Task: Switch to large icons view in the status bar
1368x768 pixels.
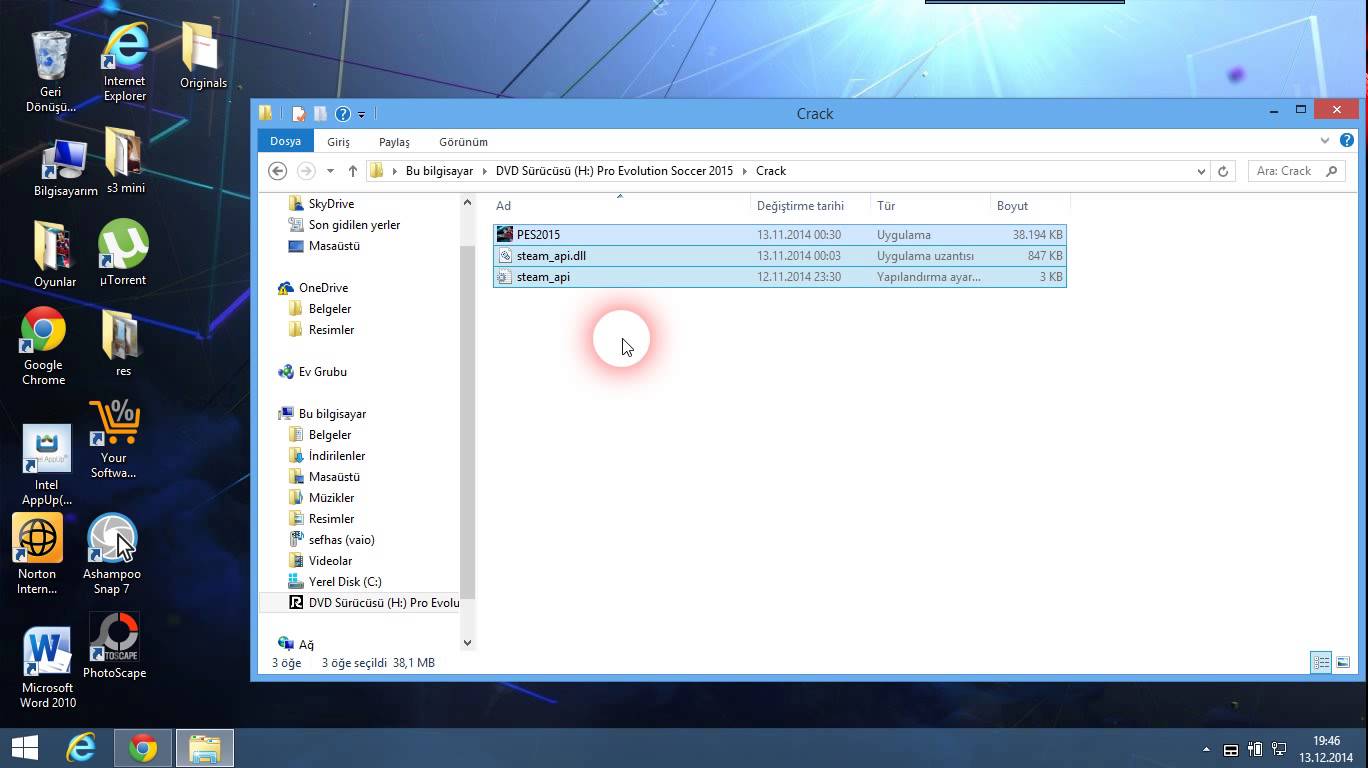Action: (1343, 663)
